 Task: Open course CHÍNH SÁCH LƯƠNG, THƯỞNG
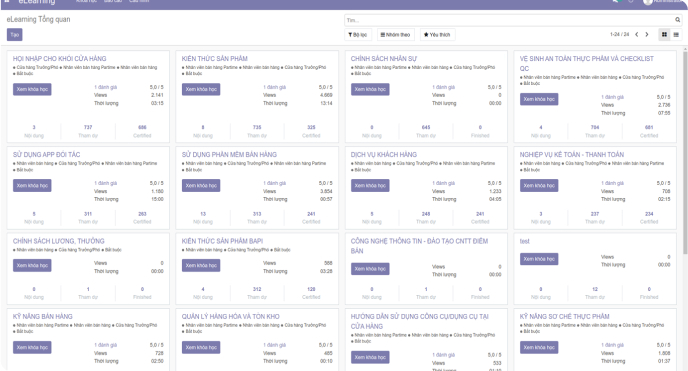click(59, 241)
